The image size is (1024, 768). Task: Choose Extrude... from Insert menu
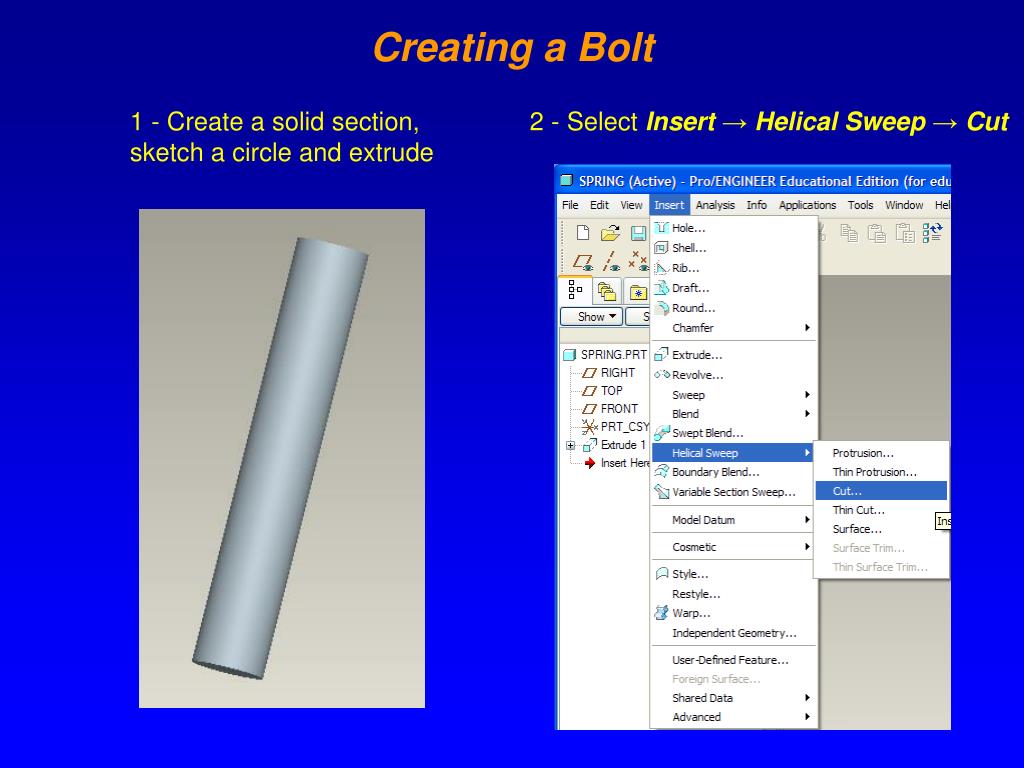pos(735,355)
